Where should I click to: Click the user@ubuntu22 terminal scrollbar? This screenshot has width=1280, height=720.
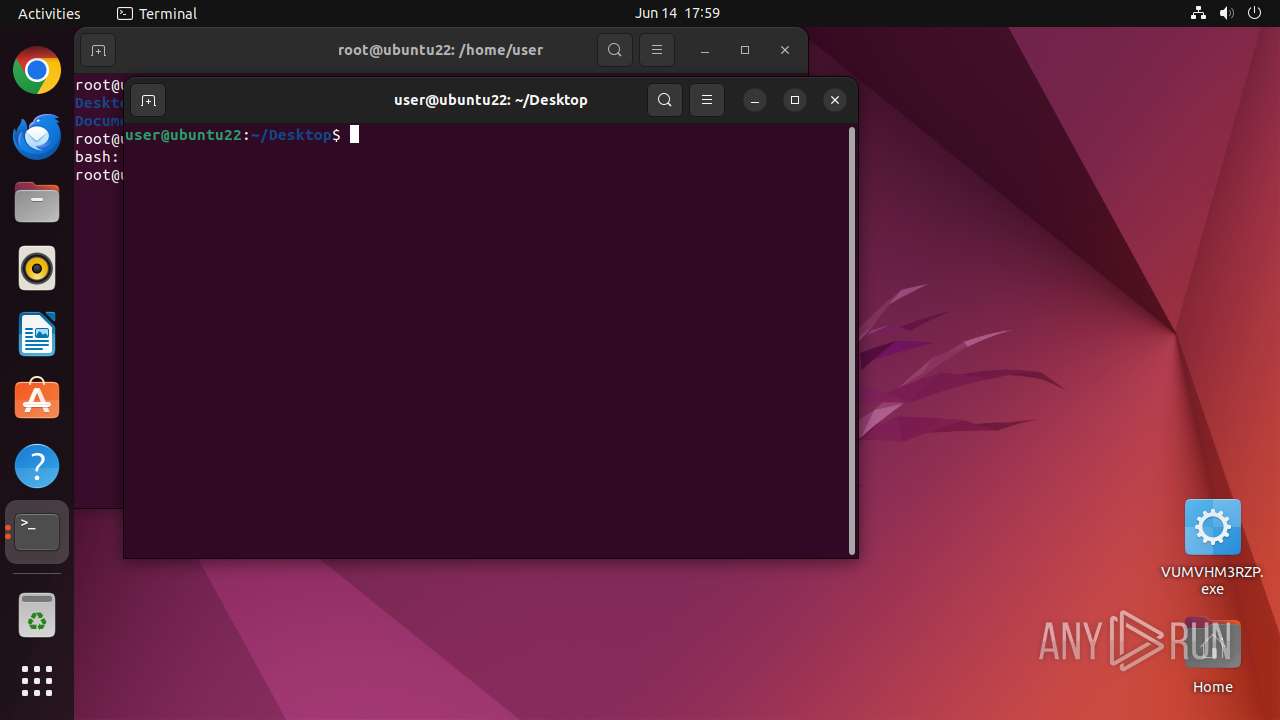852,340
